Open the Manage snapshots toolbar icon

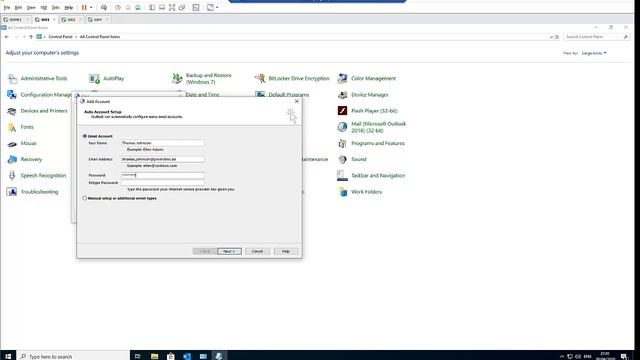click(138, 7)
